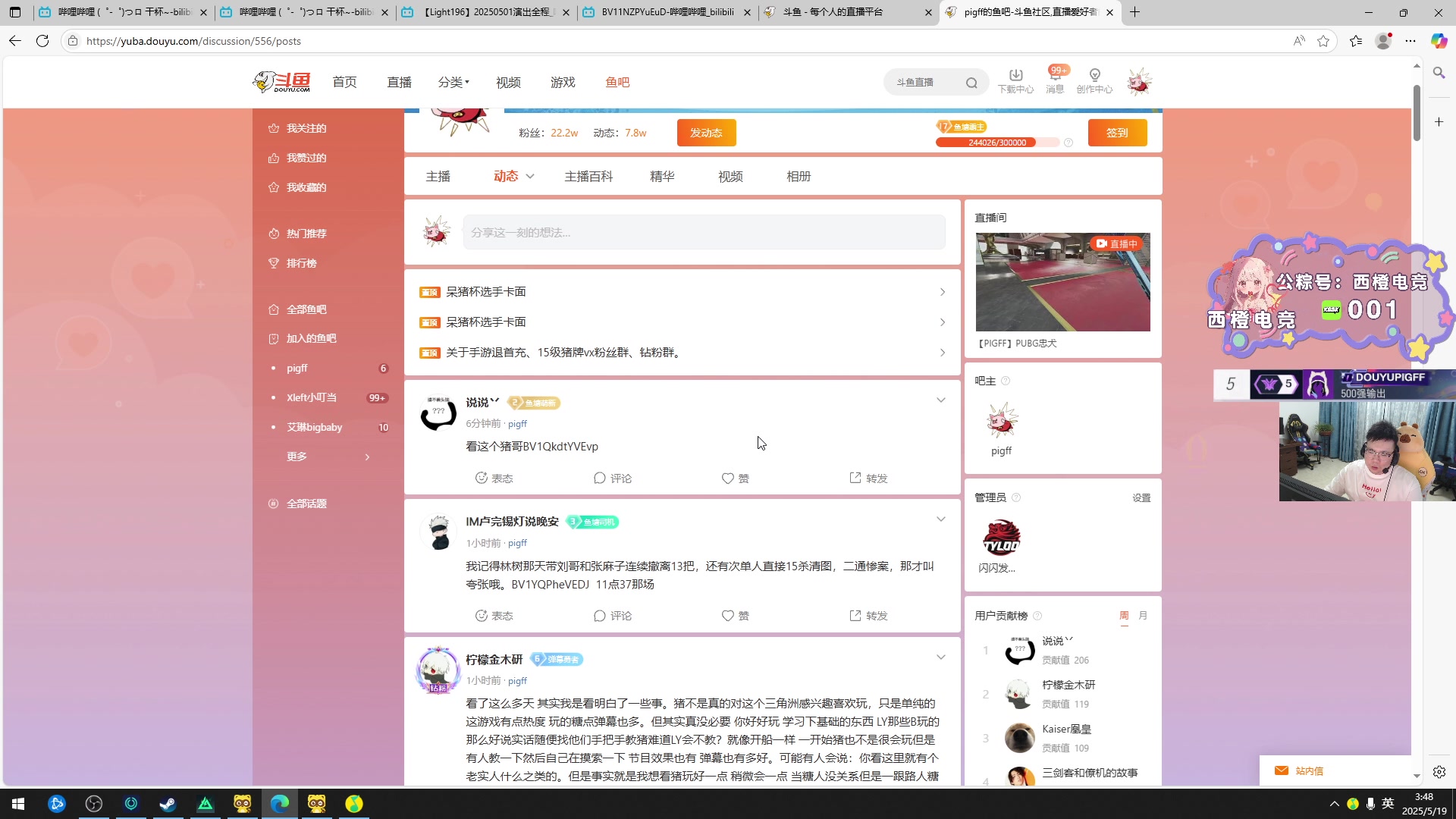Switch to 精华 tab
1456x819 pixels.
click(x=662, y=177)
